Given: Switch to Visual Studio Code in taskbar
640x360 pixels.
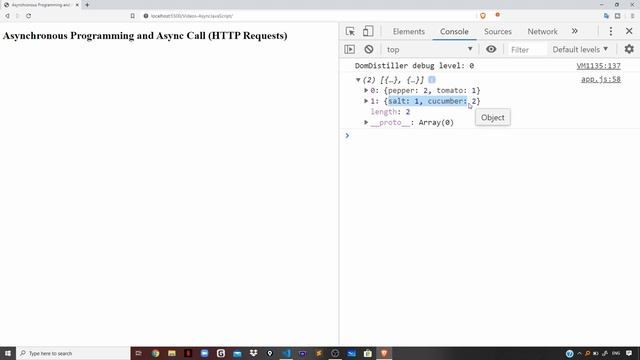Looking at the screenshot, I should click(x=286, y=353).
